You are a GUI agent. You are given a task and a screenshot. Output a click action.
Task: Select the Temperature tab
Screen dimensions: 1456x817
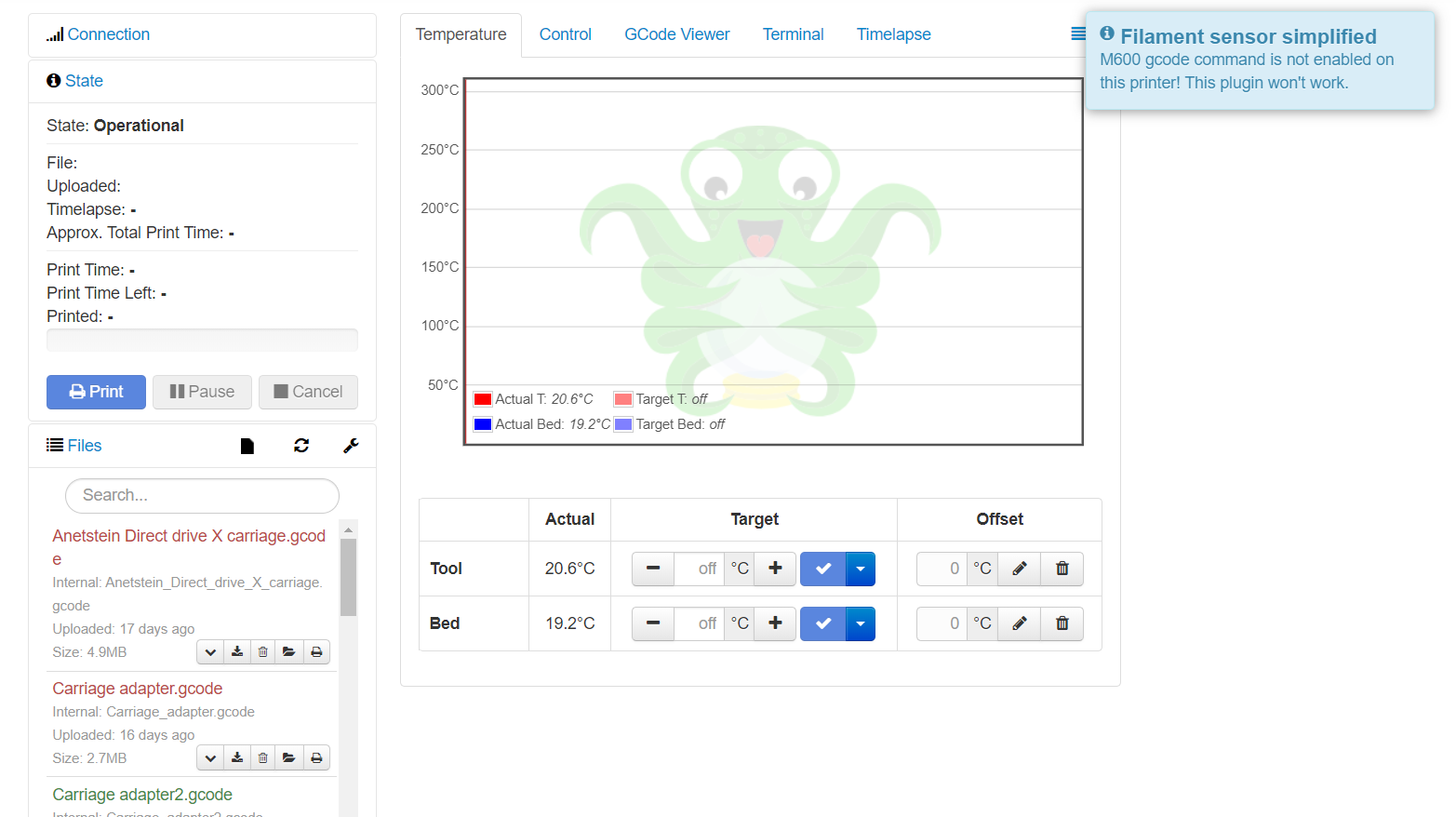pyautogui.click(x=461, y=34)
